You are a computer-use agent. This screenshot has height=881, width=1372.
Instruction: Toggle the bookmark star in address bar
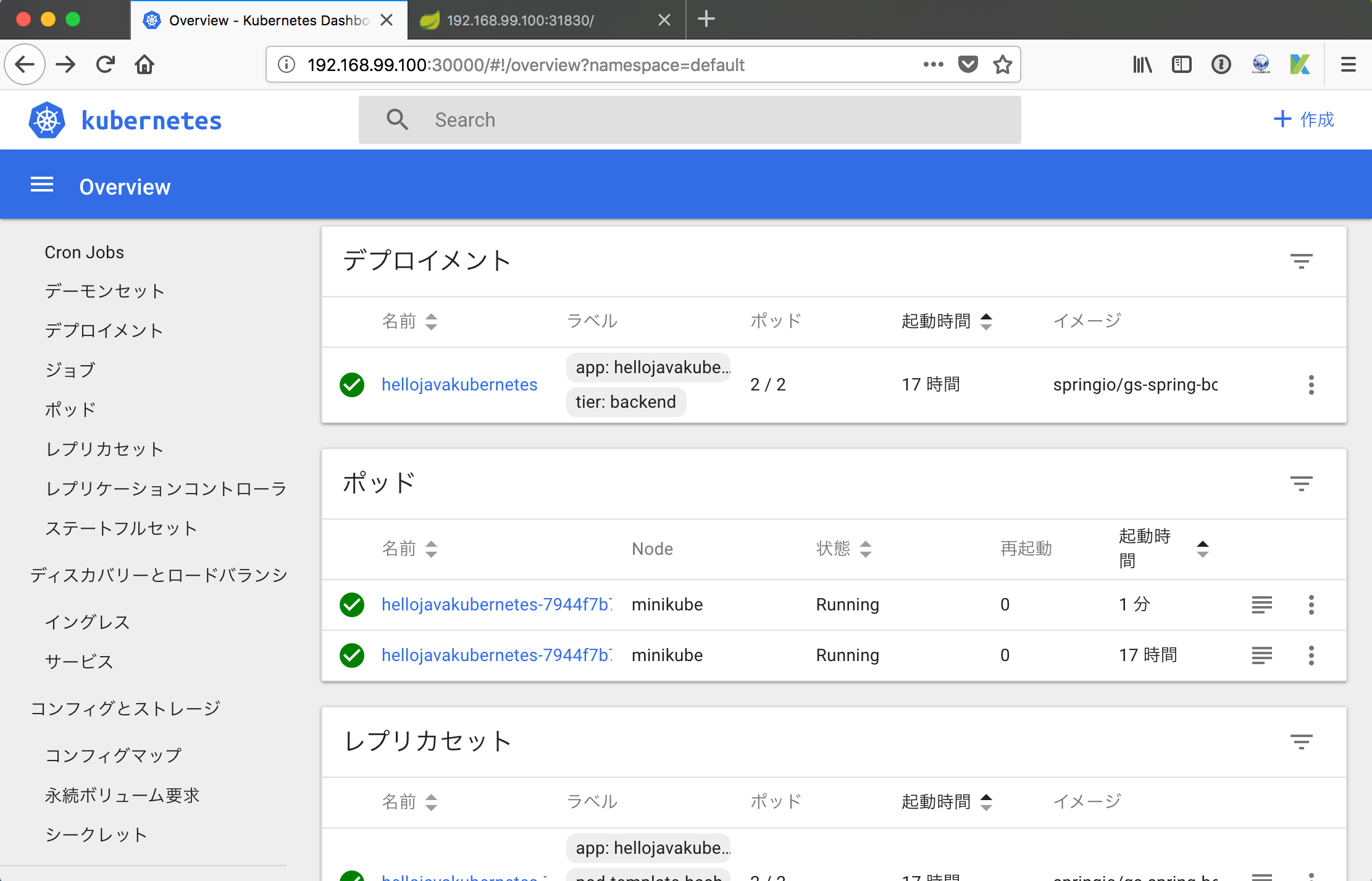pos(1003,64)
